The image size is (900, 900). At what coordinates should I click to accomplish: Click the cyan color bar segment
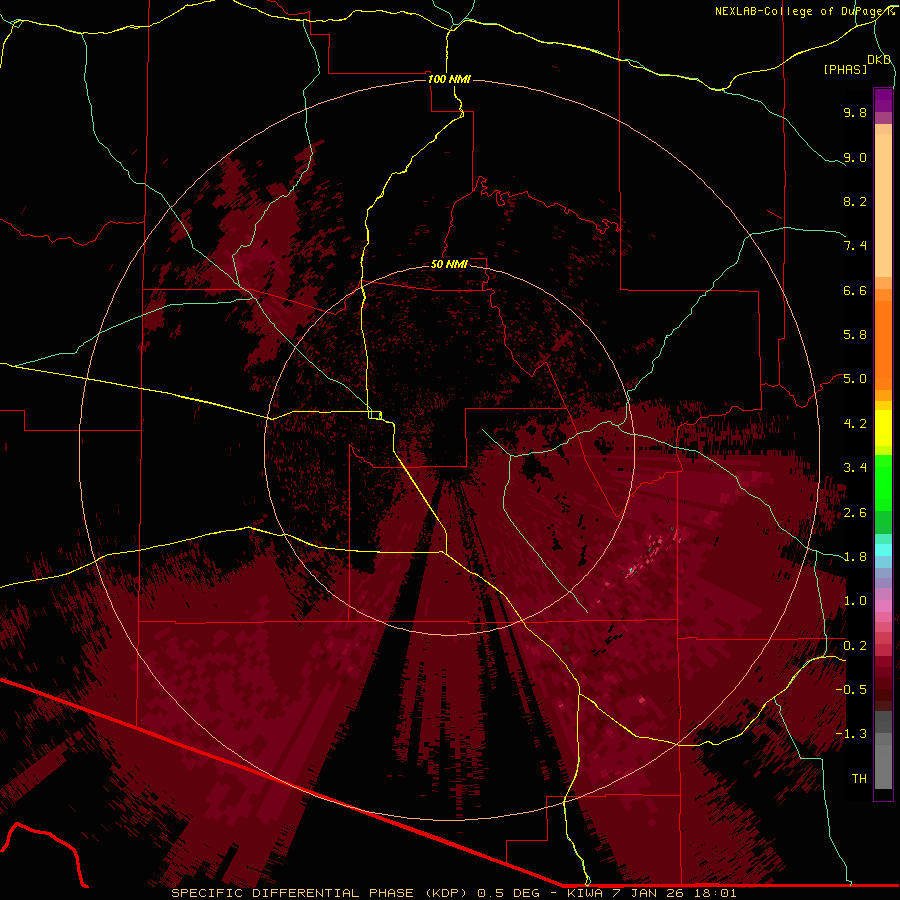pos(883,550)
